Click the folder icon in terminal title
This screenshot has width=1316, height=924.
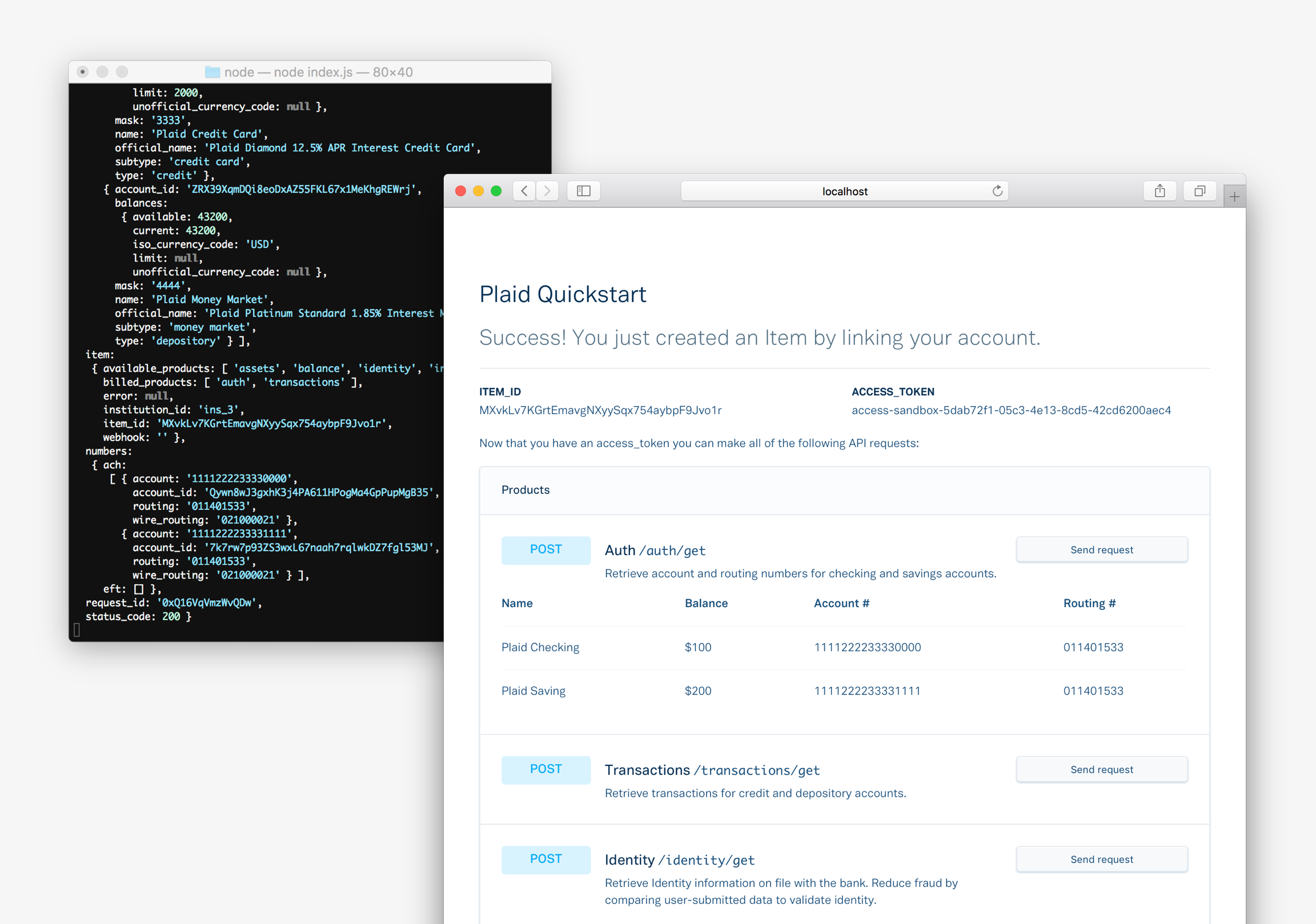212,72
